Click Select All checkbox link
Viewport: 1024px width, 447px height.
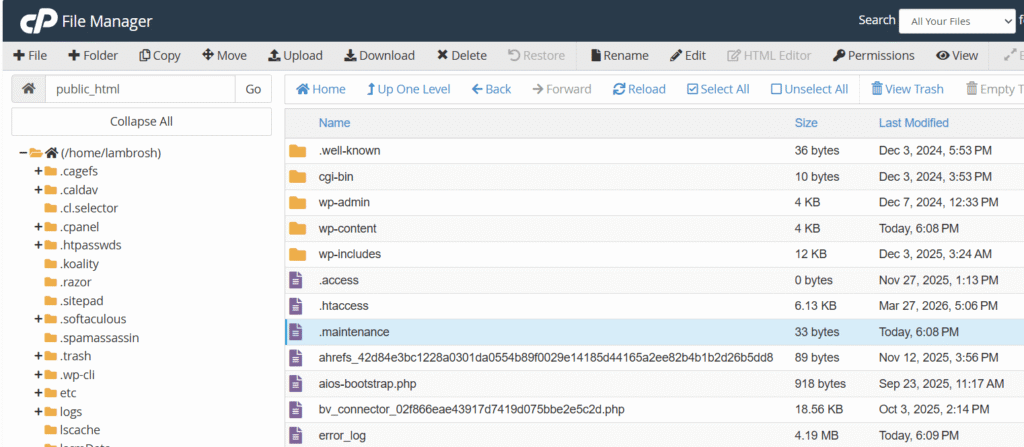(x=718, y=89)
